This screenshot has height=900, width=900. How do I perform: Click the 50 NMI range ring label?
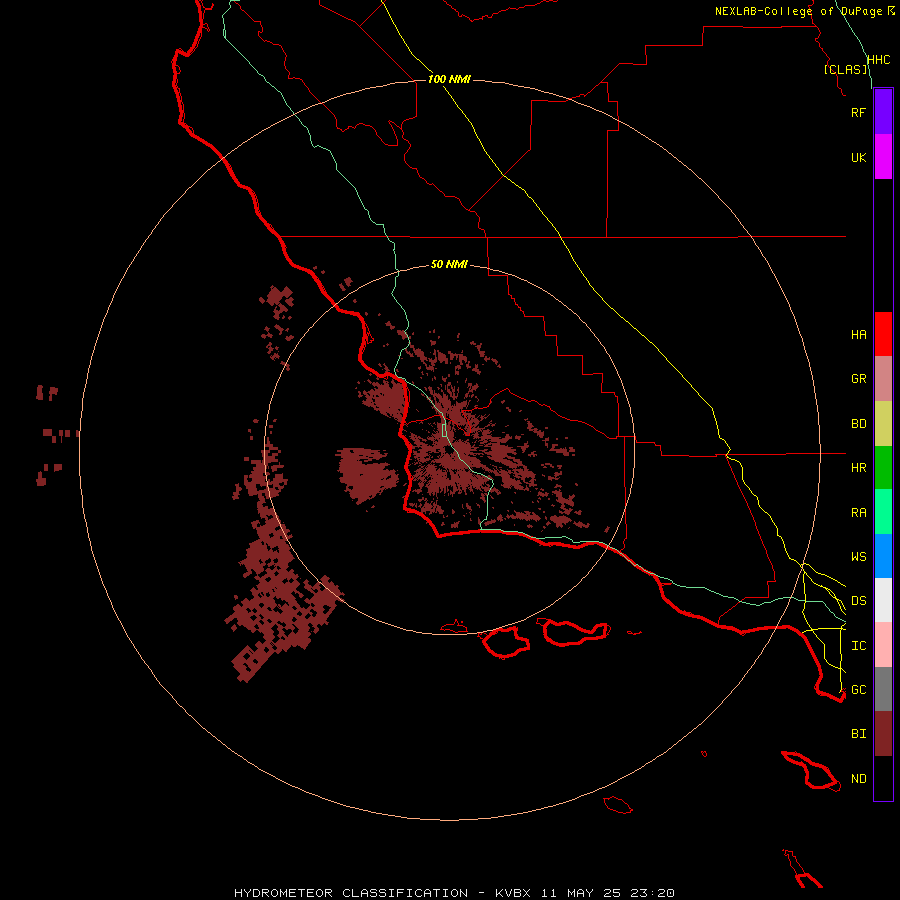tap(449, 264)
